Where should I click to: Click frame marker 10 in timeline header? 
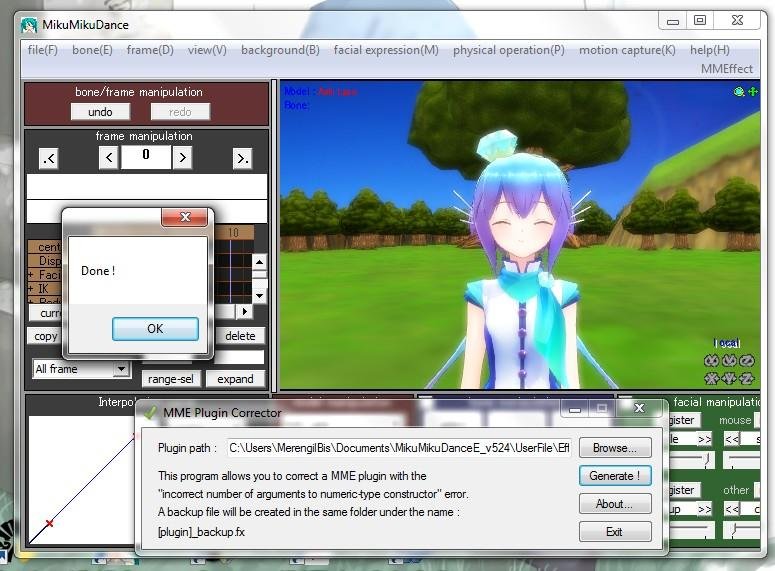click(x=233, y=232)
